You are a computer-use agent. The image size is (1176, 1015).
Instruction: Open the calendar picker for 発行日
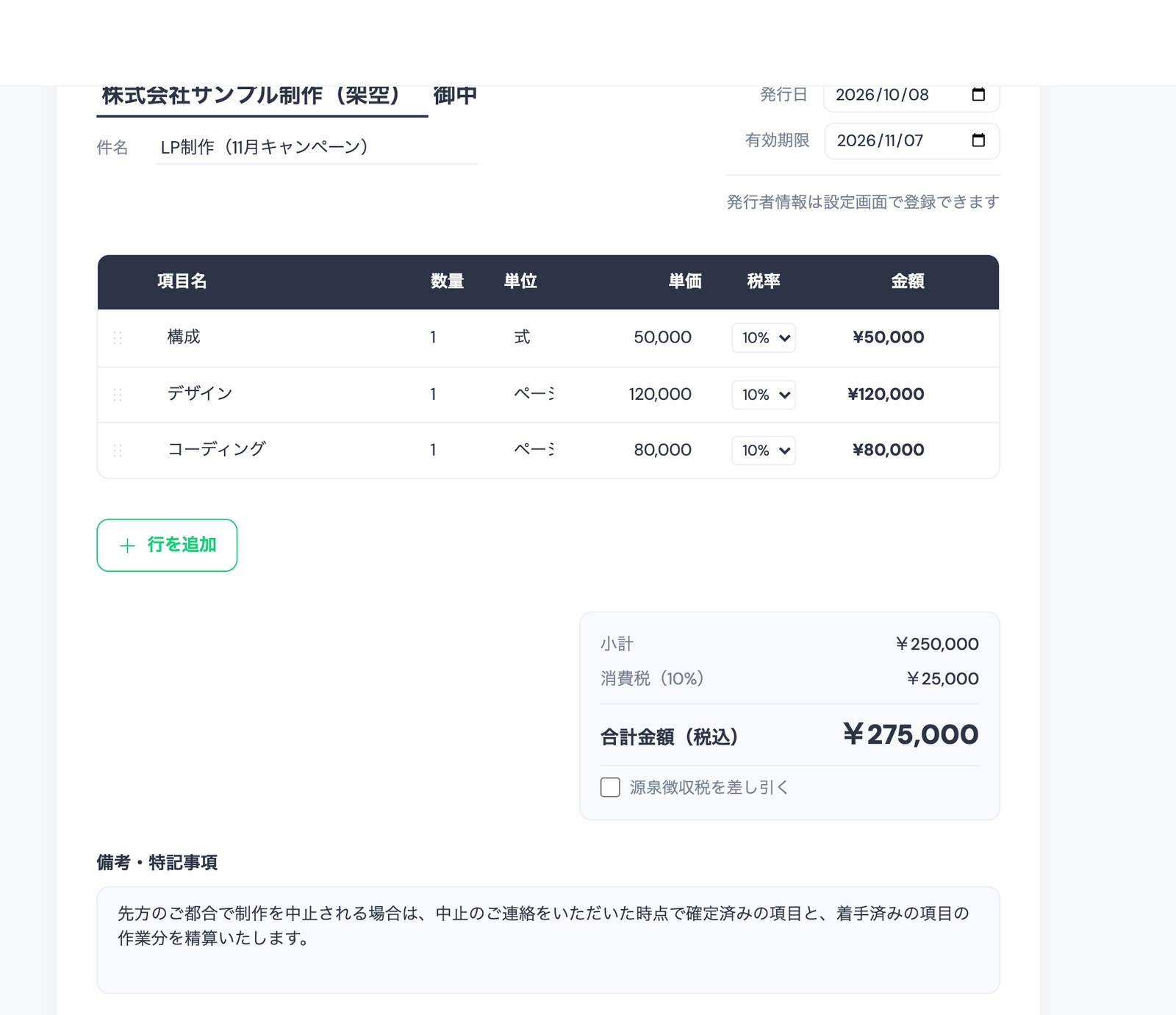tap(978, 94)
